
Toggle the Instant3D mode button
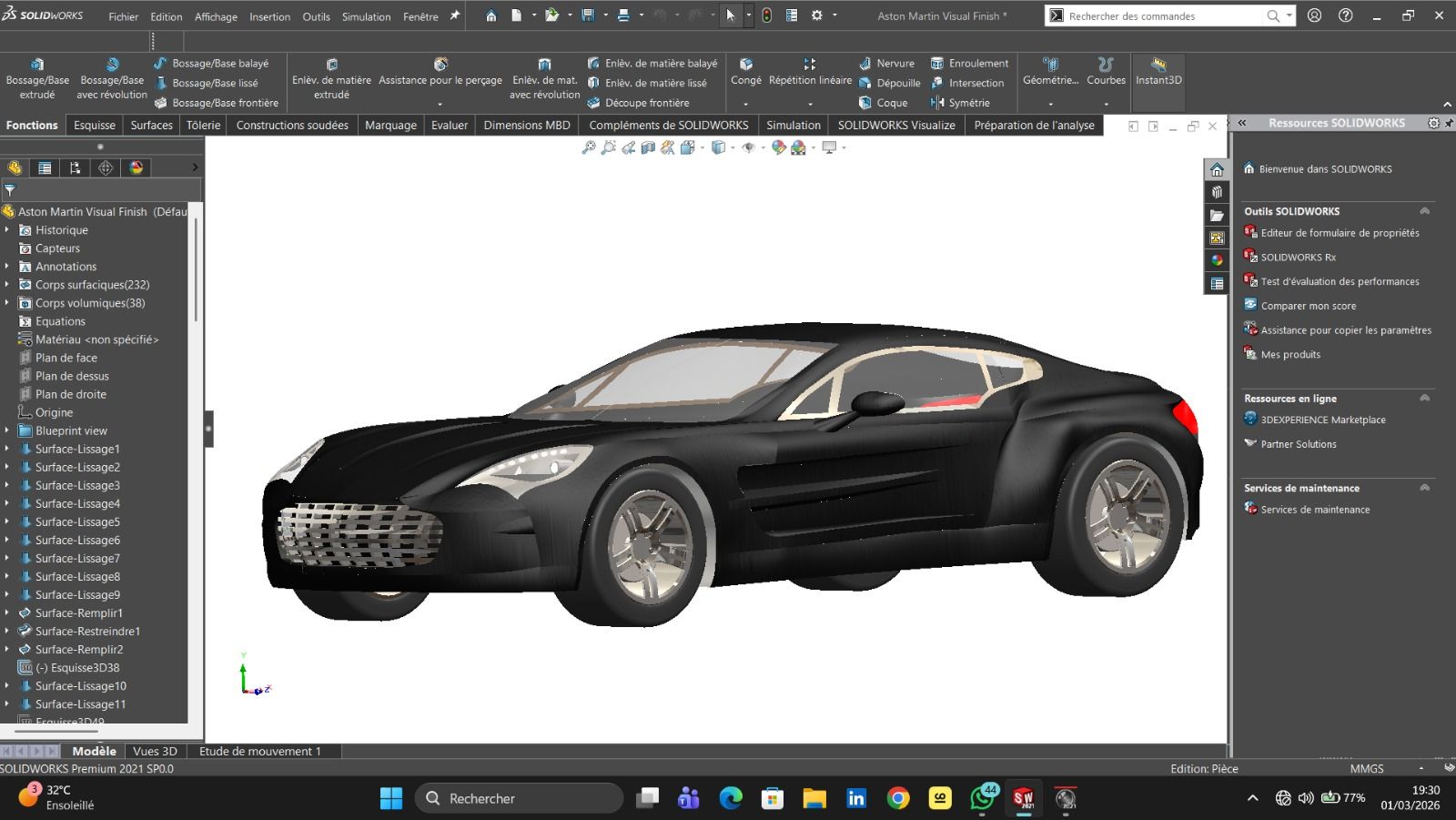point(1158,71)
